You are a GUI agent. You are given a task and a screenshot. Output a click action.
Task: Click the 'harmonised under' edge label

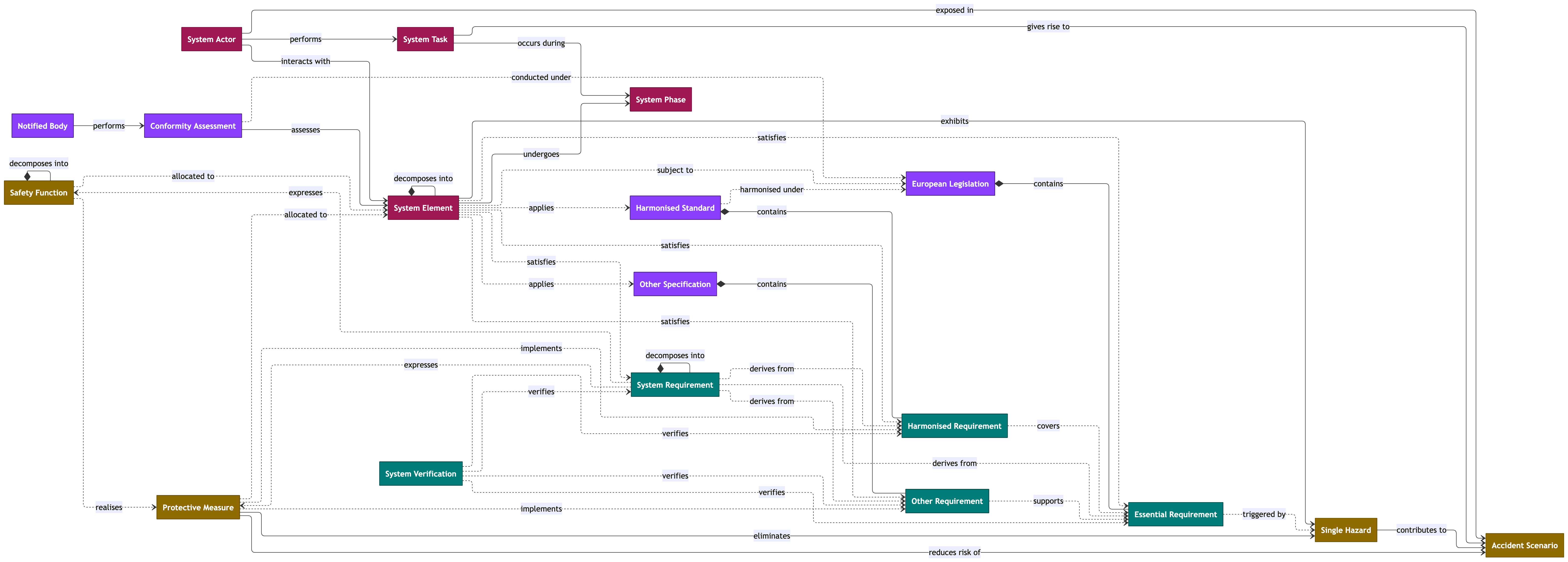[771, 190]
